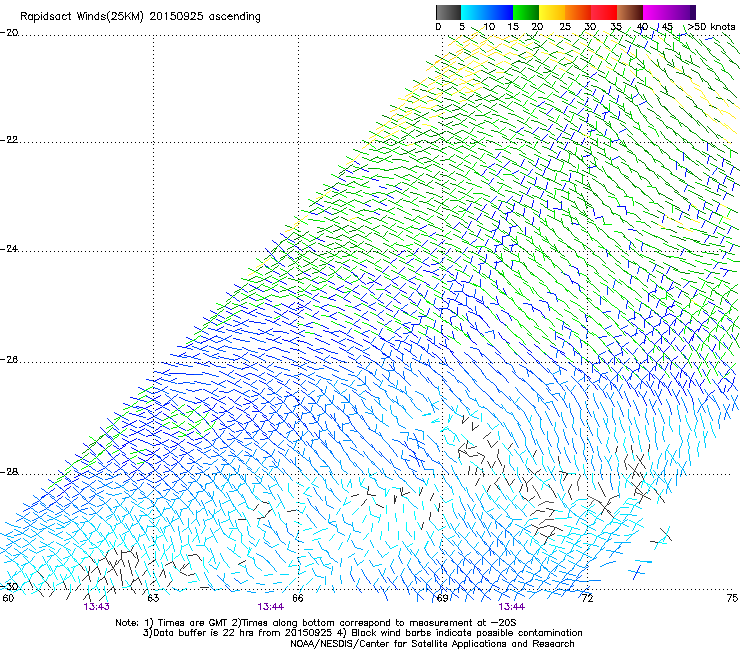Image resolution: width=740 pixels, height=650 pixels.
Task: Click the '13:44' time stamp left of 66
Action: (270, 607)
